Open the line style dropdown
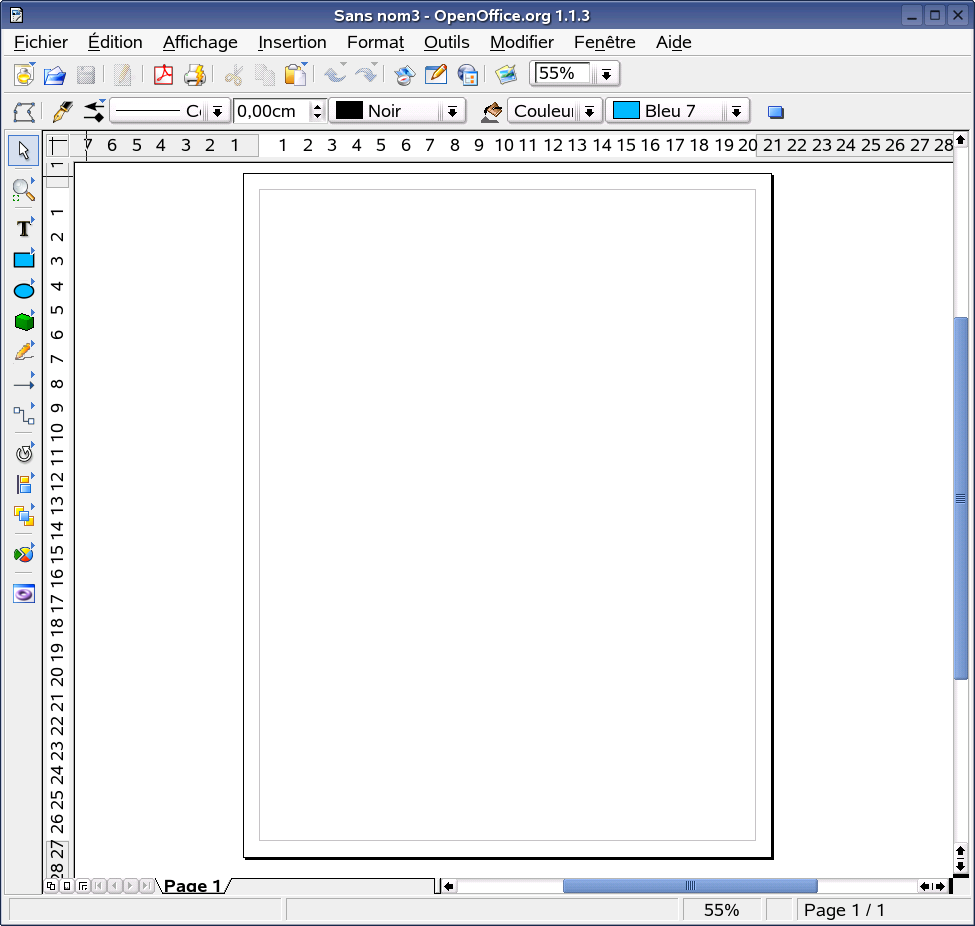The image size is (975, 926). point(218,111)
